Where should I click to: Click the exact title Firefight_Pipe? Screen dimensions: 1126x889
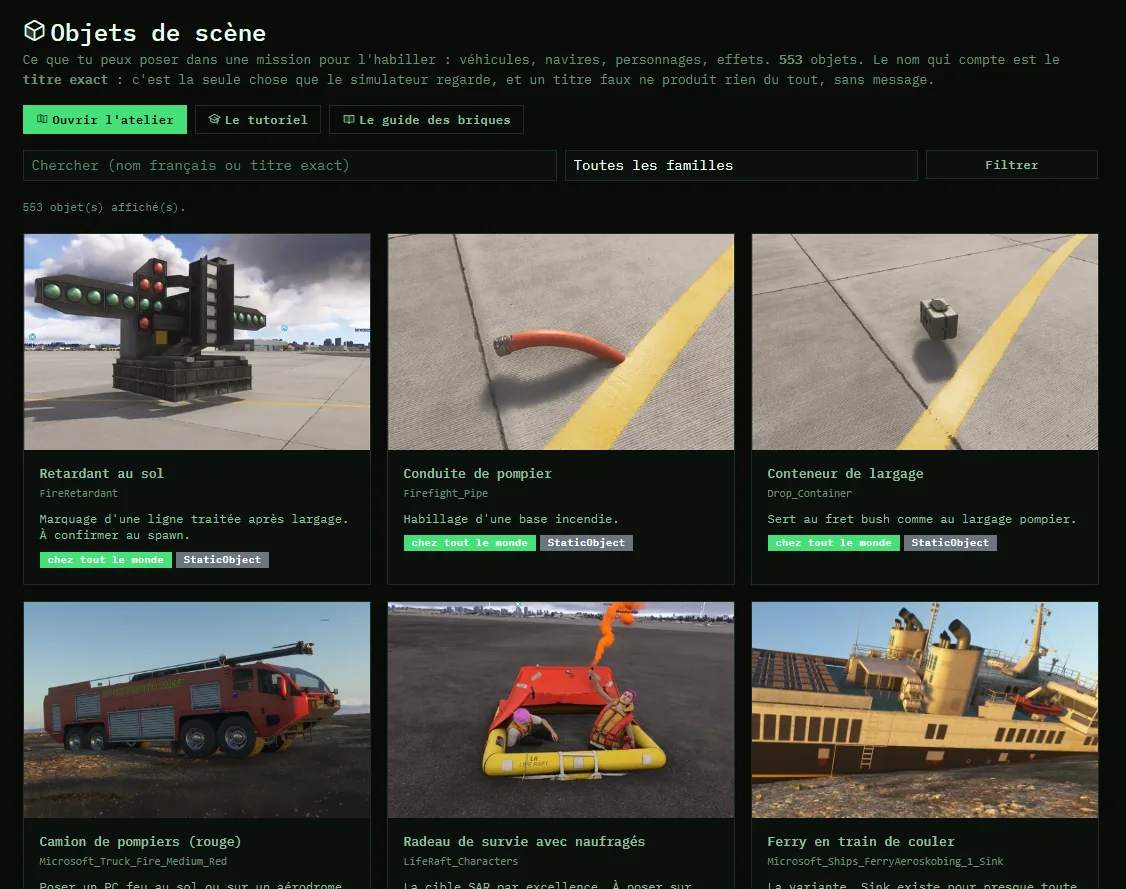pyautogui.click(x=445, y=493)
